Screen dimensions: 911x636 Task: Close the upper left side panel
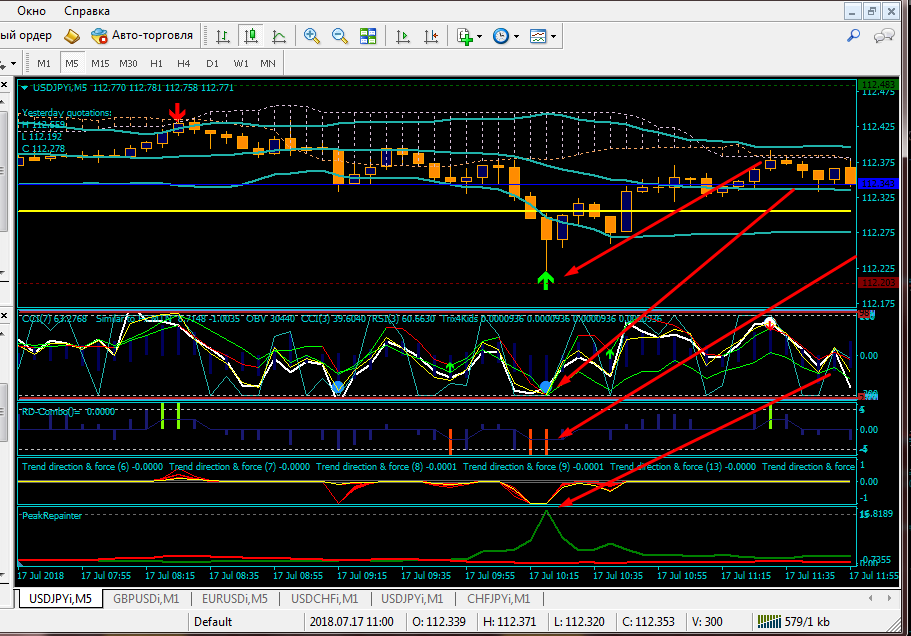point(3,85)
